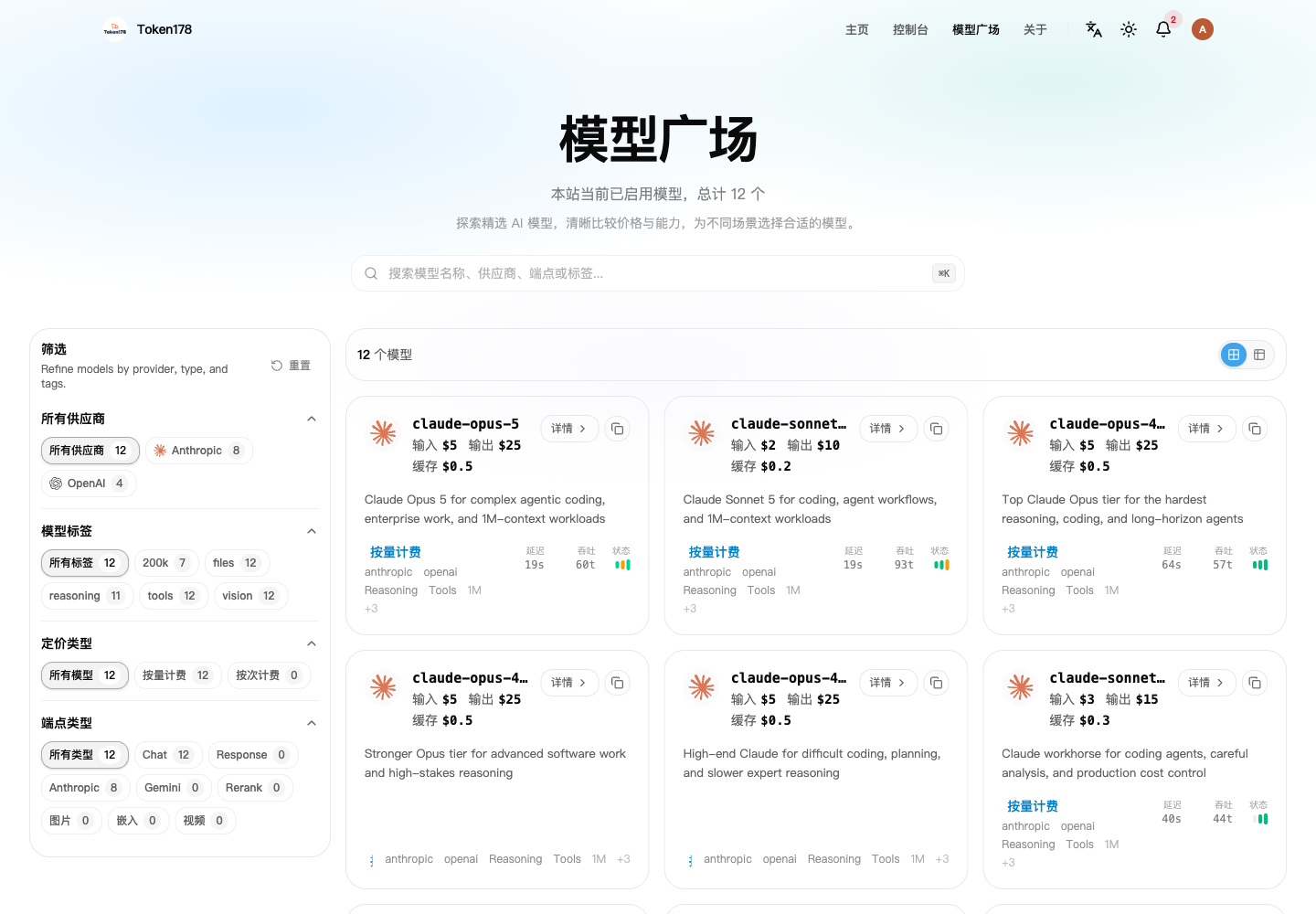Select the OpenAI provider filter

[89, 484]
